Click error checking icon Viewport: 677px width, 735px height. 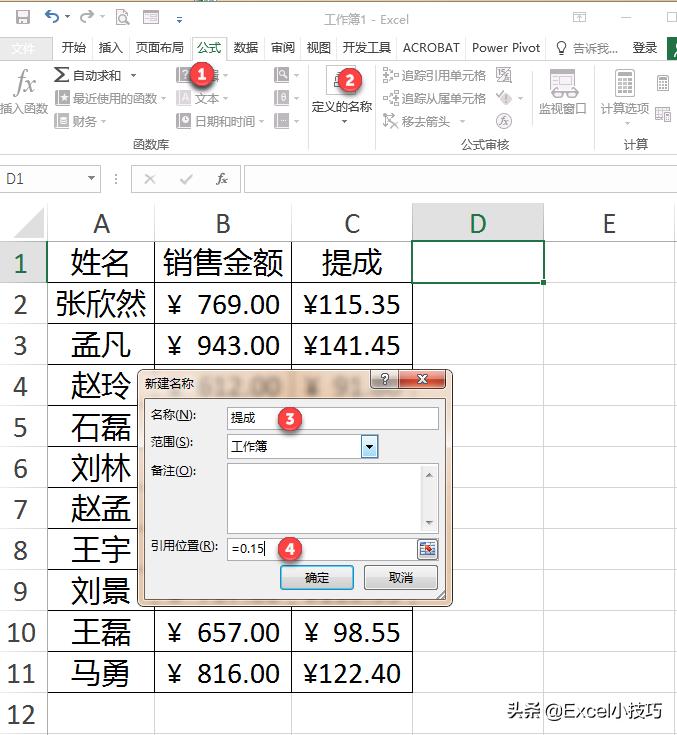[504, 98]
